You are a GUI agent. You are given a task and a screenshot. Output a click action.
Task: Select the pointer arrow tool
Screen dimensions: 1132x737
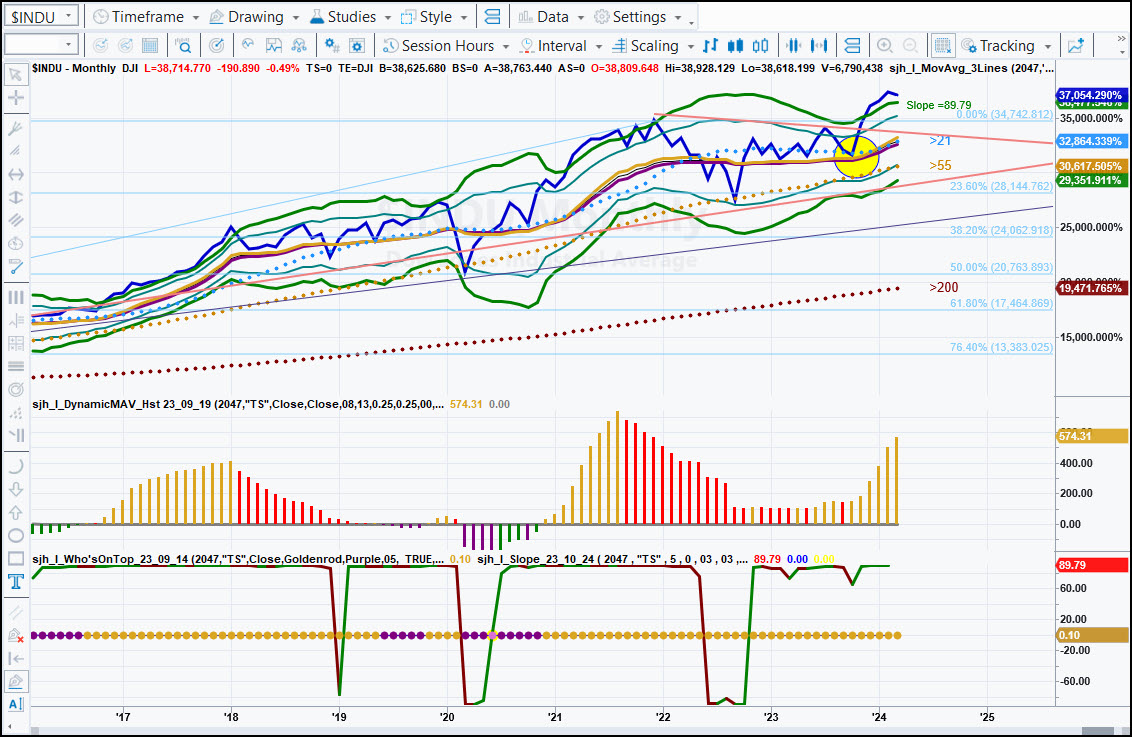coord(15,74)
